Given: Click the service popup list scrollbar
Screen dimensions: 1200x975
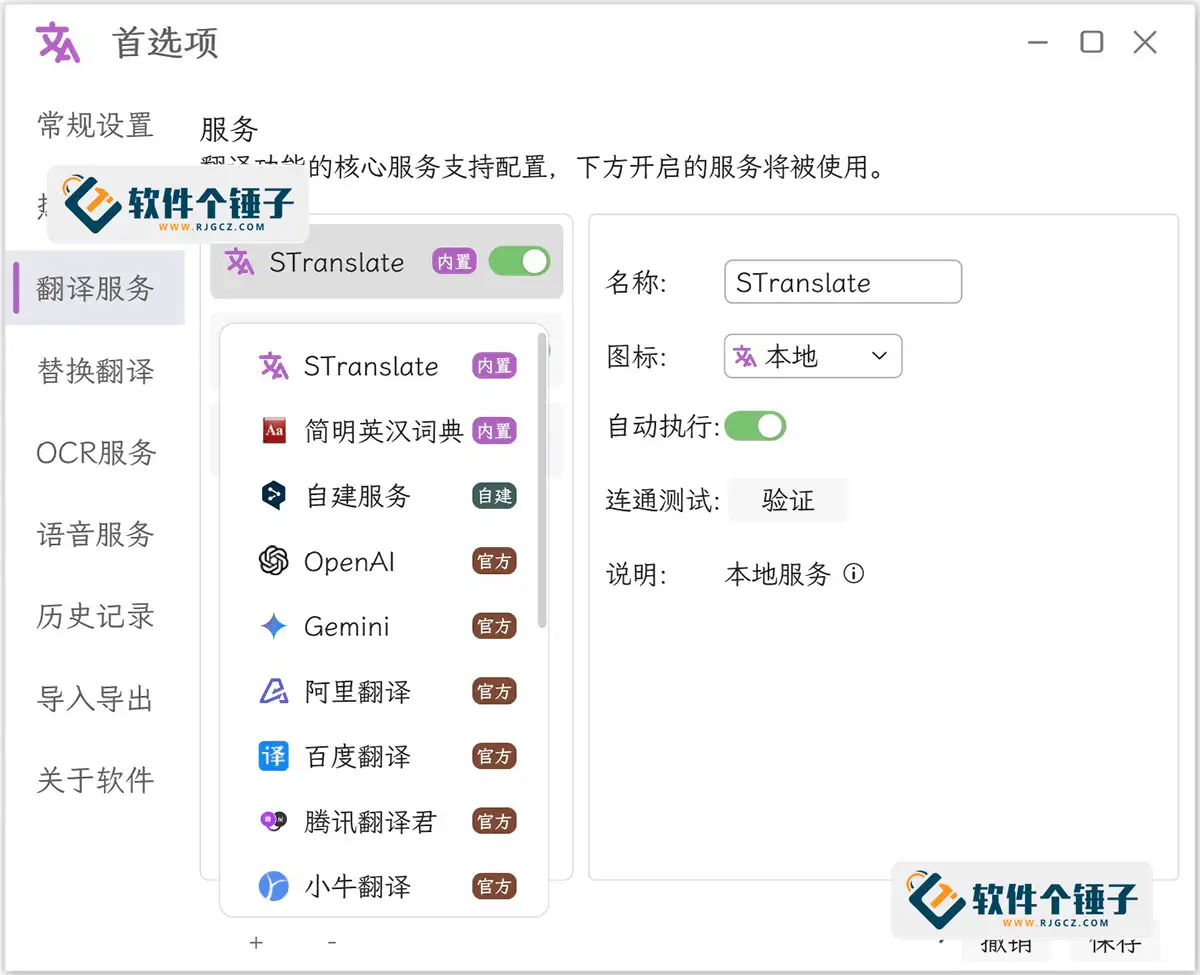Looking at the screenshot, I should [x=542, y=480].
